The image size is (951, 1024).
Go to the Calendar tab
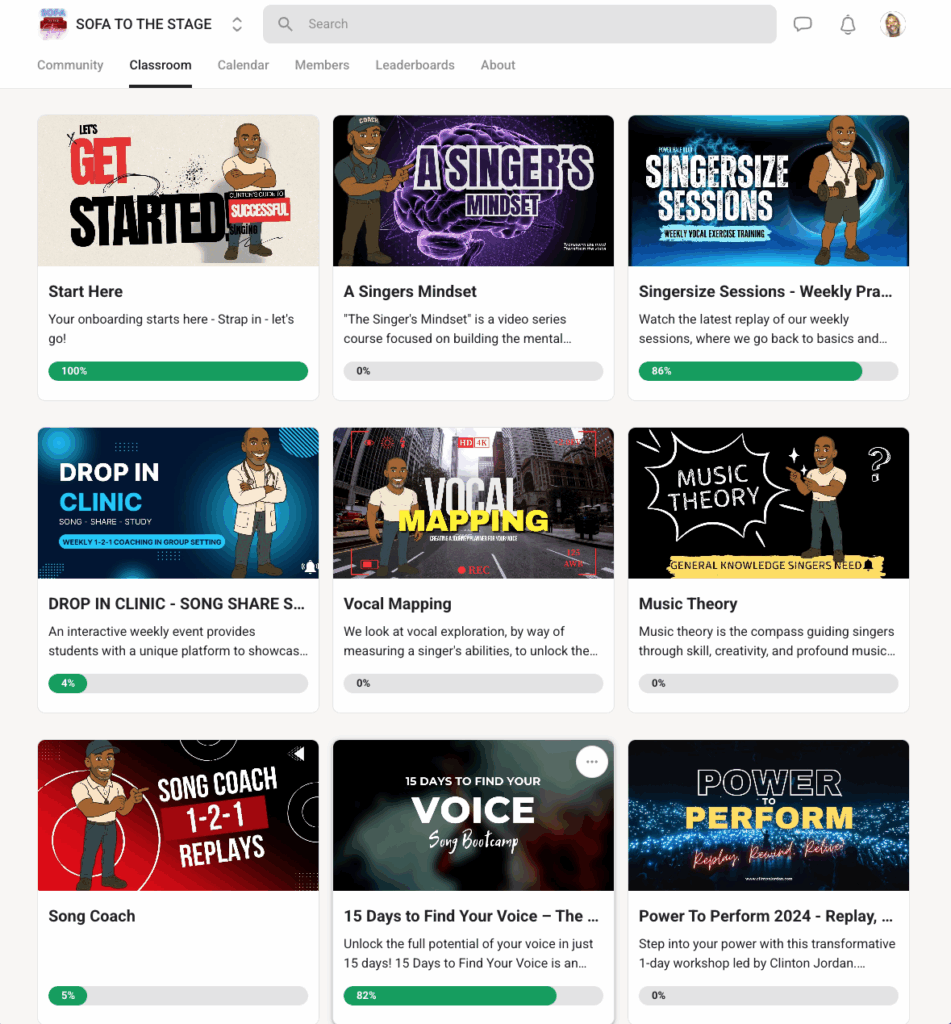[243, 65]
